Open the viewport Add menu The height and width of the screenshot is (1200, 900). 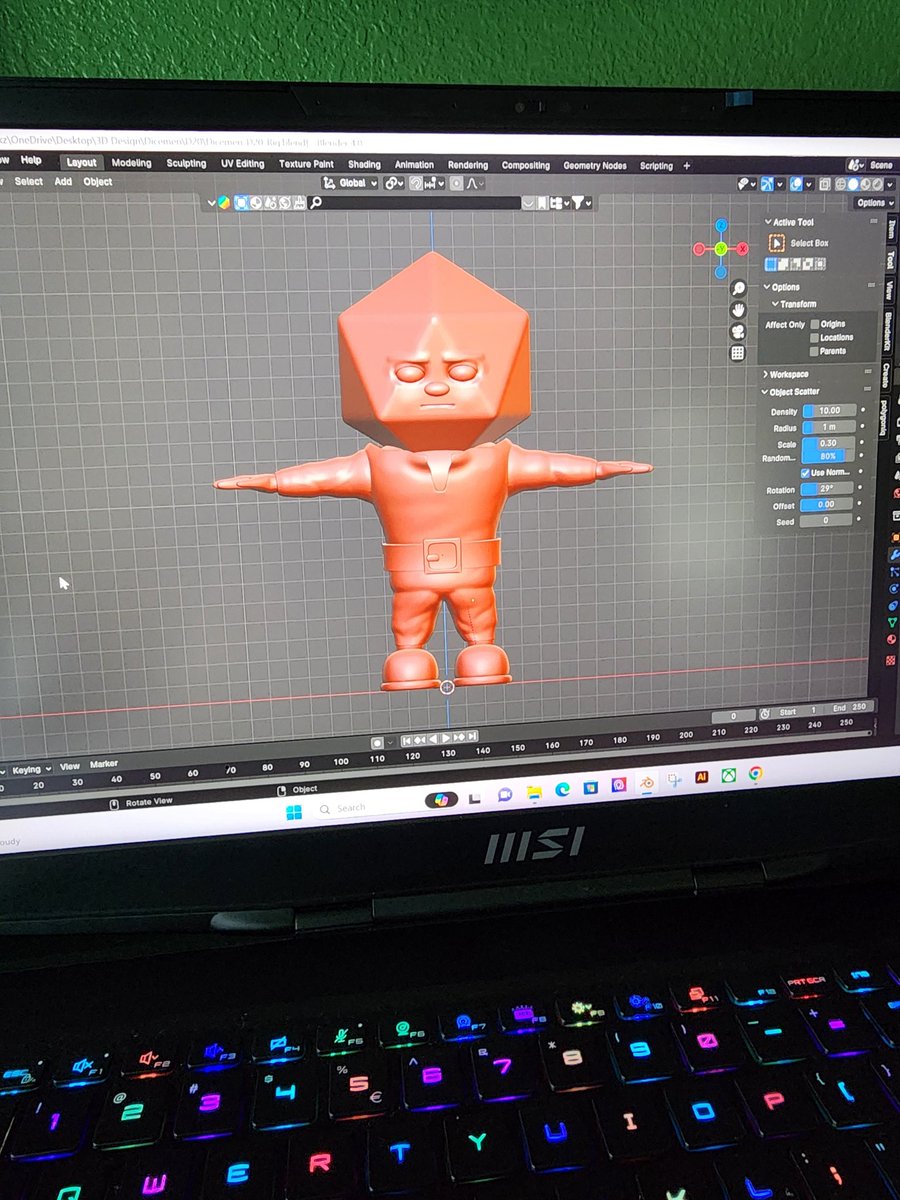pyautogui.click(x=63, y=181)
